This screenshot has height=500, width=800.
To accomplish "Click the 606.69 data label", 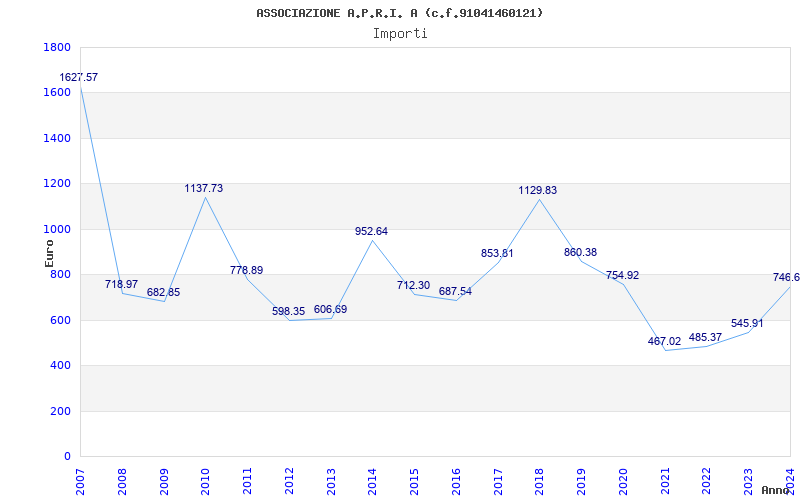I will (330, 309).
